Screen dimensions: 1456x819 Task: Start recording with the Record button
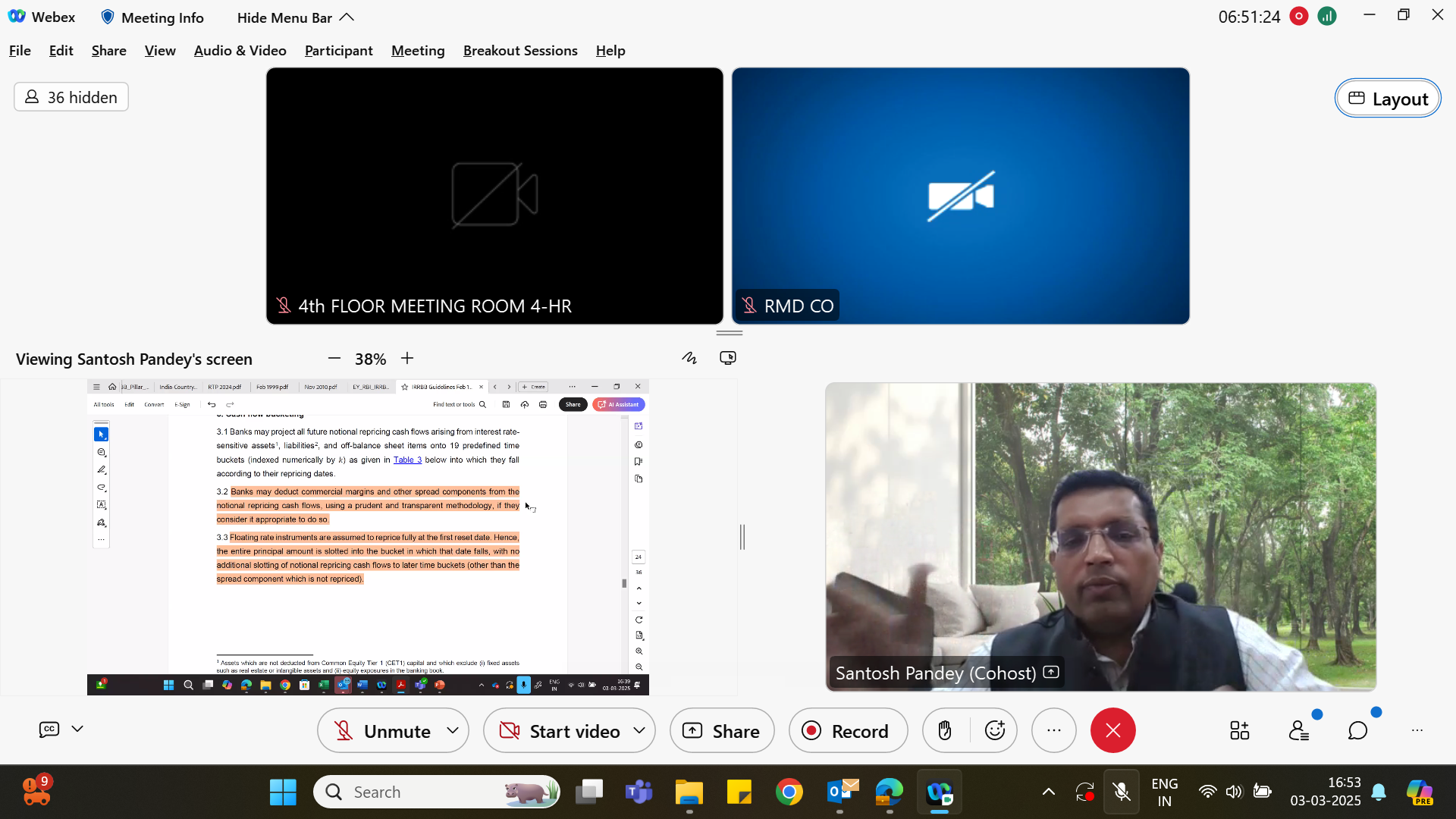848,731
